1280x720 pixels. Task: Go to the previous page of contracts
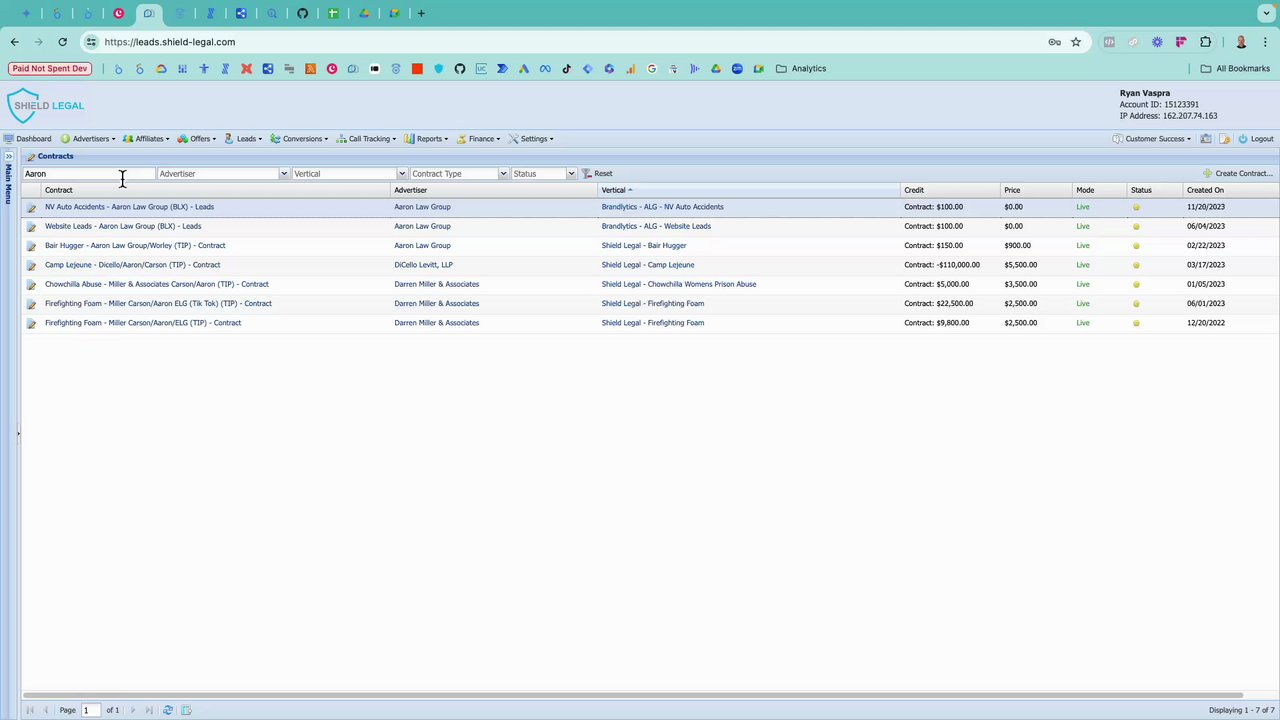[x=47, y=710]
